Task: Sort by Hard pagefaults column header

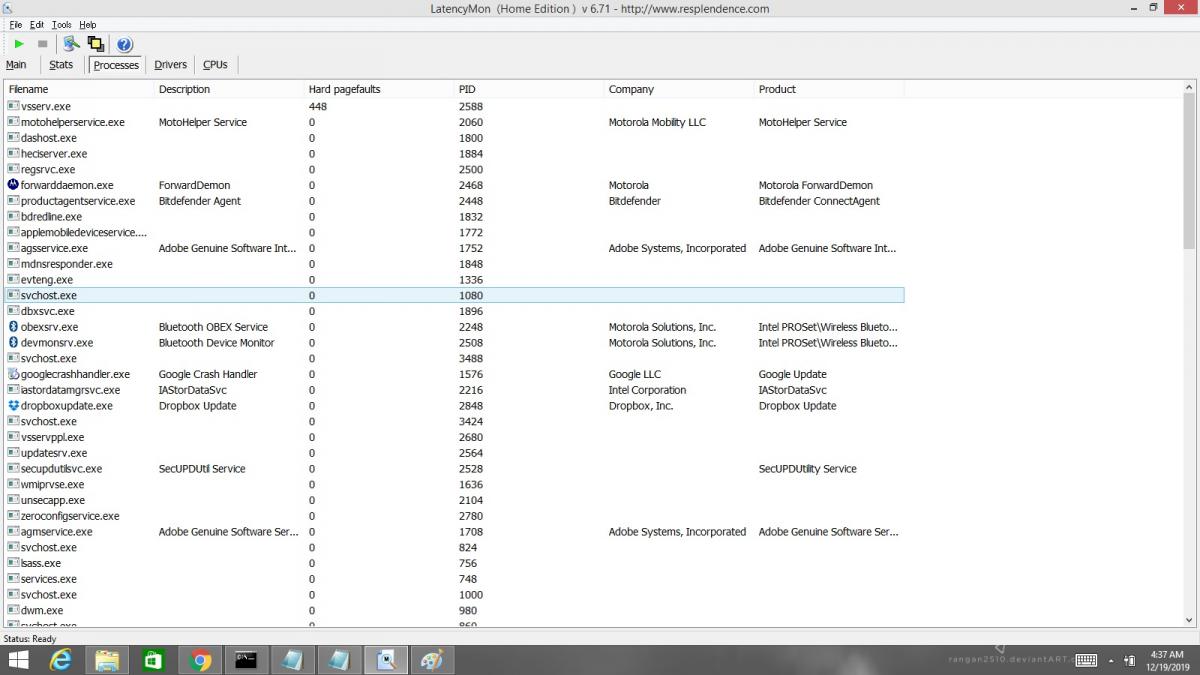Action: tap(379, 89)
